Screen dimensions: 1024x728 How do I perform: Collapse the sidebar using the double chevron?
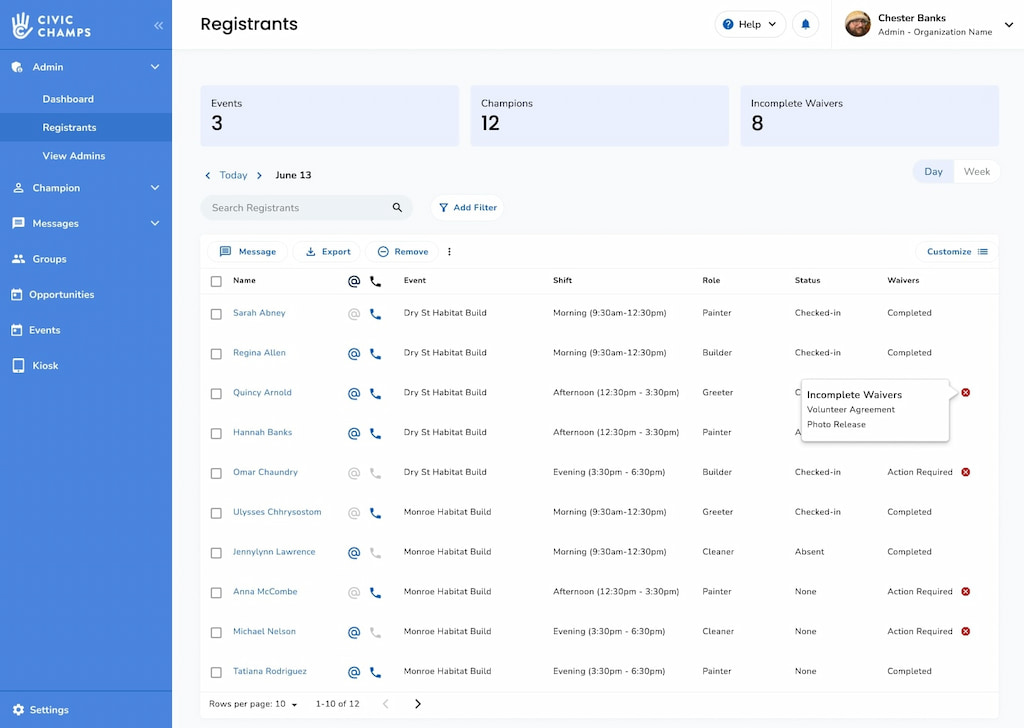[x=157, y=26]
